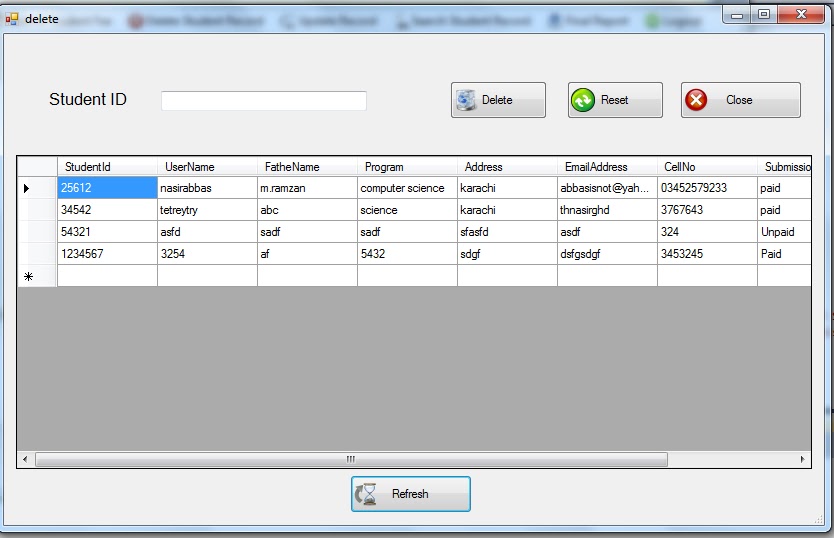Minimize the delete window
Image resolution: width=834 pixels, height=538 pixels.
[737, 15]
